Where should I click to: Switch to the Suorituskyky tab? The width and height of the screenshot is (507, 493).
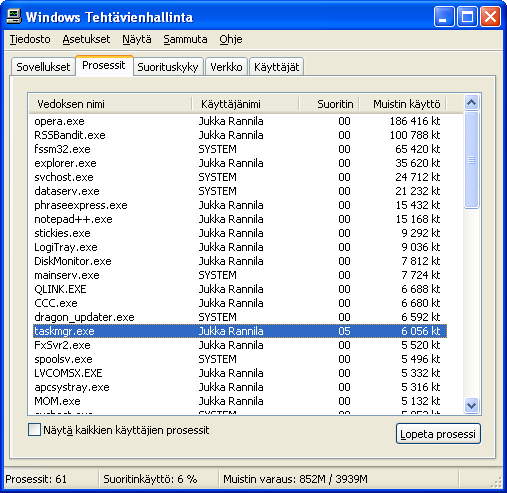[168, 67]
